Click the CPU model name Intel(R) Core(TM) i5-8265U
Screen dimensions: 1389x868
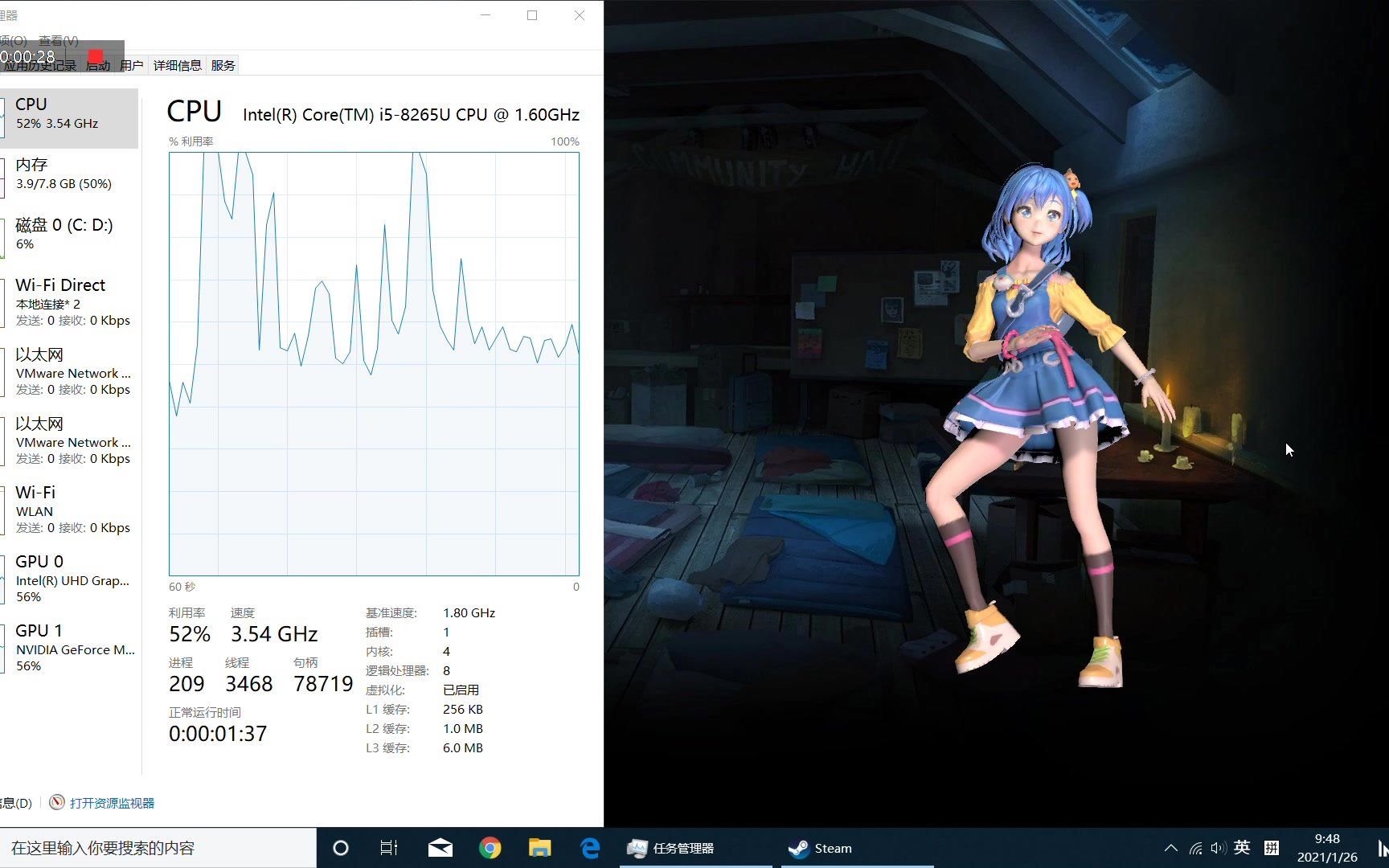pos(411,115)
